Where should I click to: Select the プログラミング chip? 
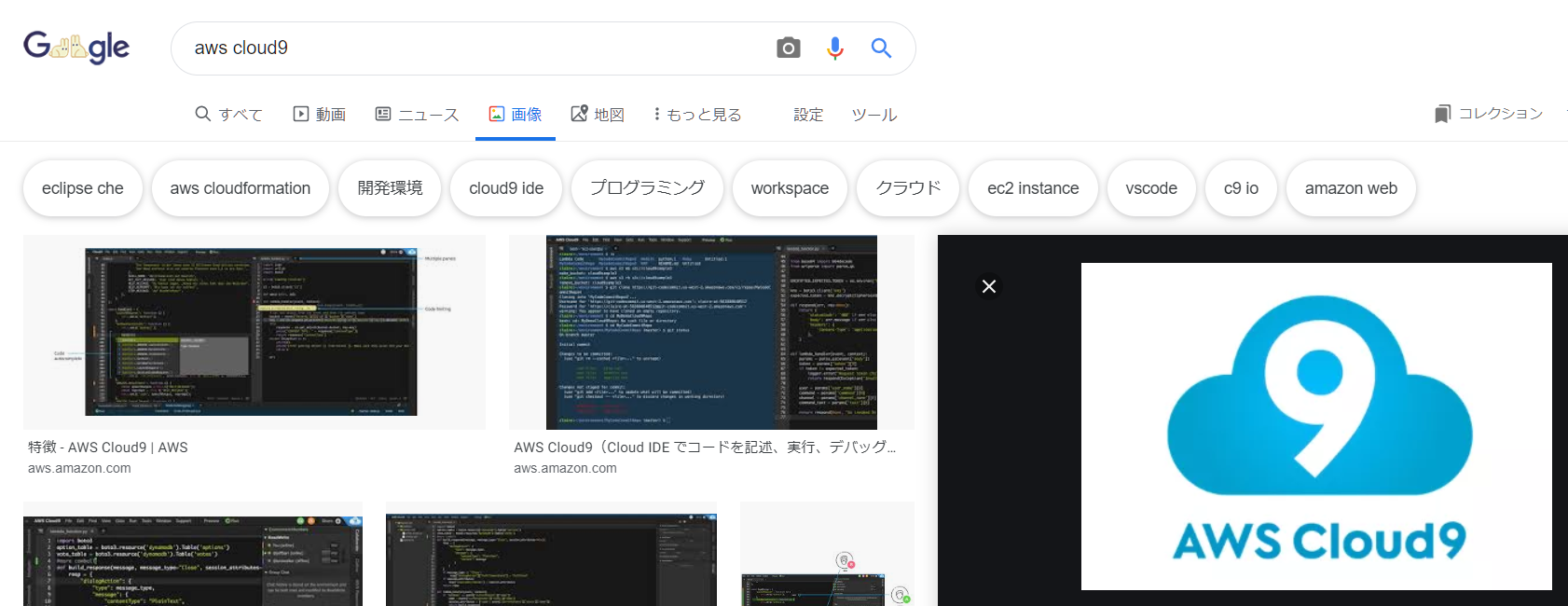647,188
